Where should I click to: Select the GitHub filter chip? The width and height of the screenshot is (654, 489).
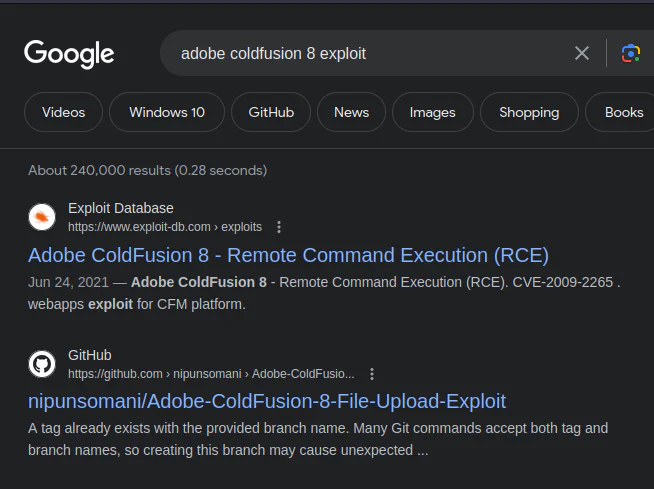(x=271, y=112)
